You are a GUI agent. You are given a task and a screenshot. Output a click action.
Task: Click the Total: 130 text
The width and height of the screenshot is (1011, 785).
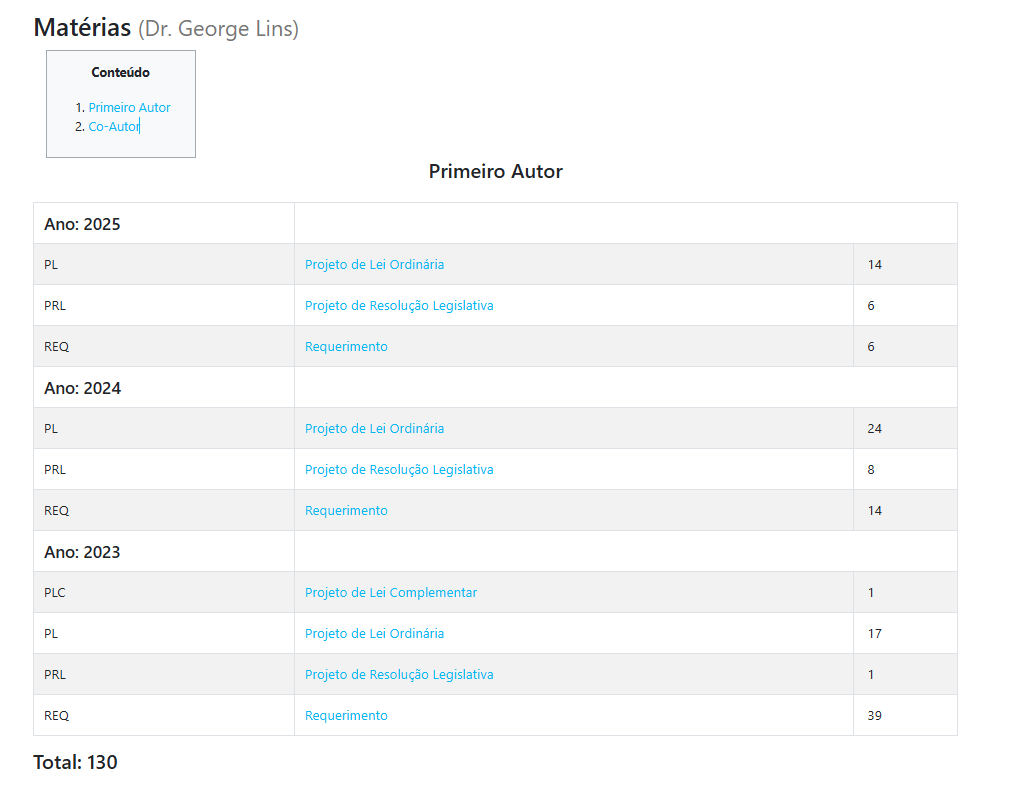click(x=75, y=762)
